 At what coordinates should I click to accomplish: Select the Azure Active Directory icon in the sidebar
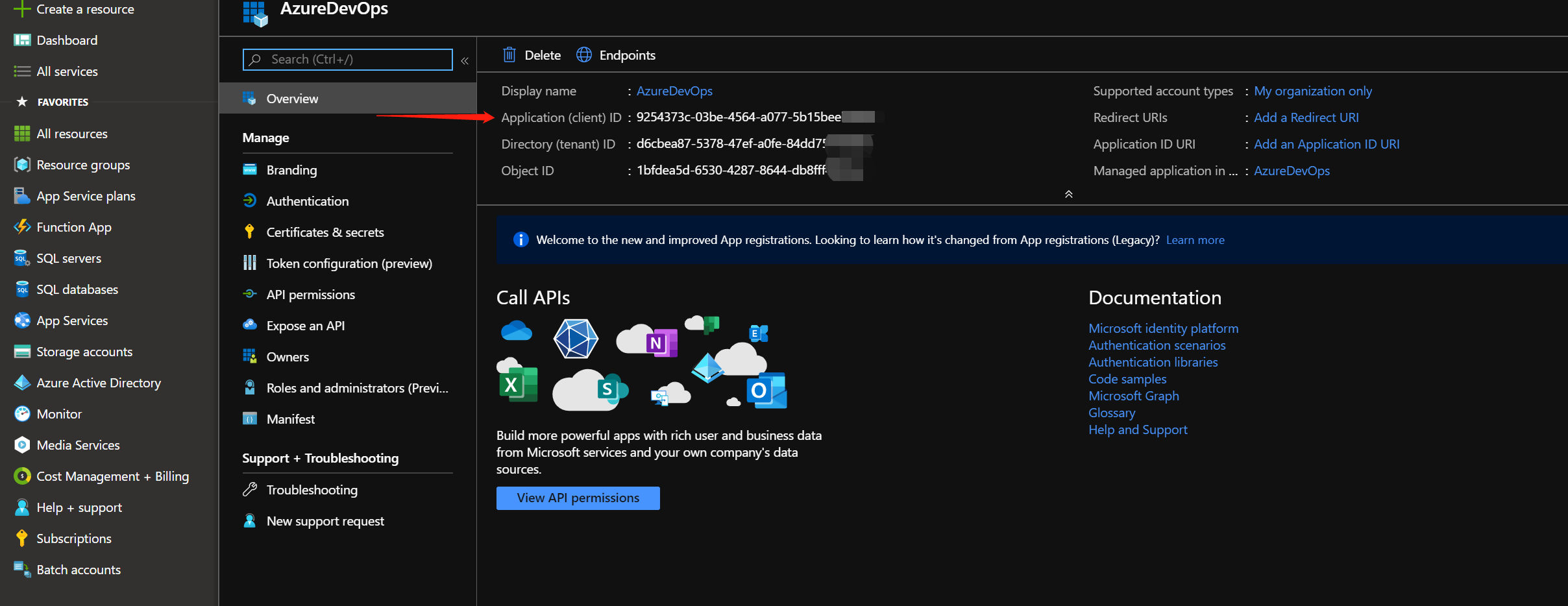point(22,383)
